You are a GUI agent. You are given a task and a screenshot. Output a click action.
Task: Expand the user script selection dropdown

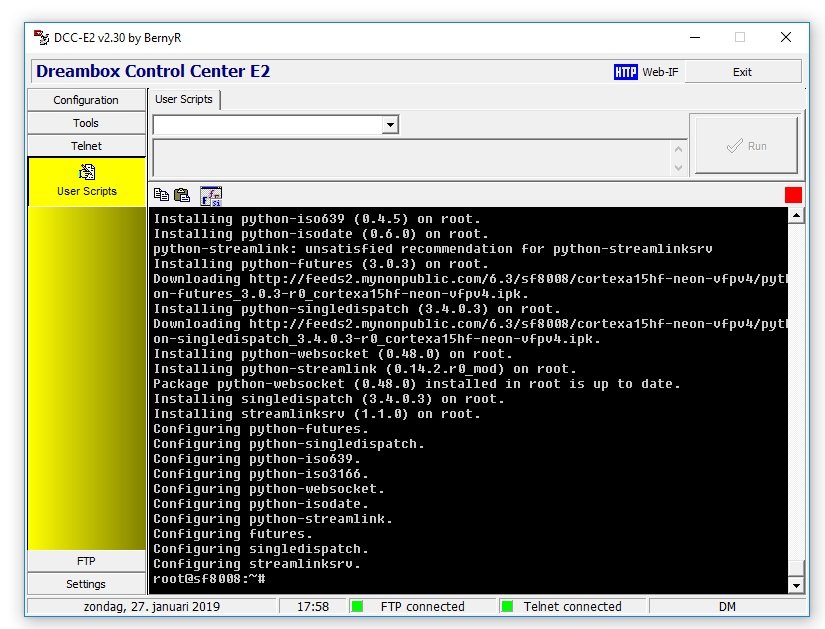pyautogui.click(x=390, y=125)
